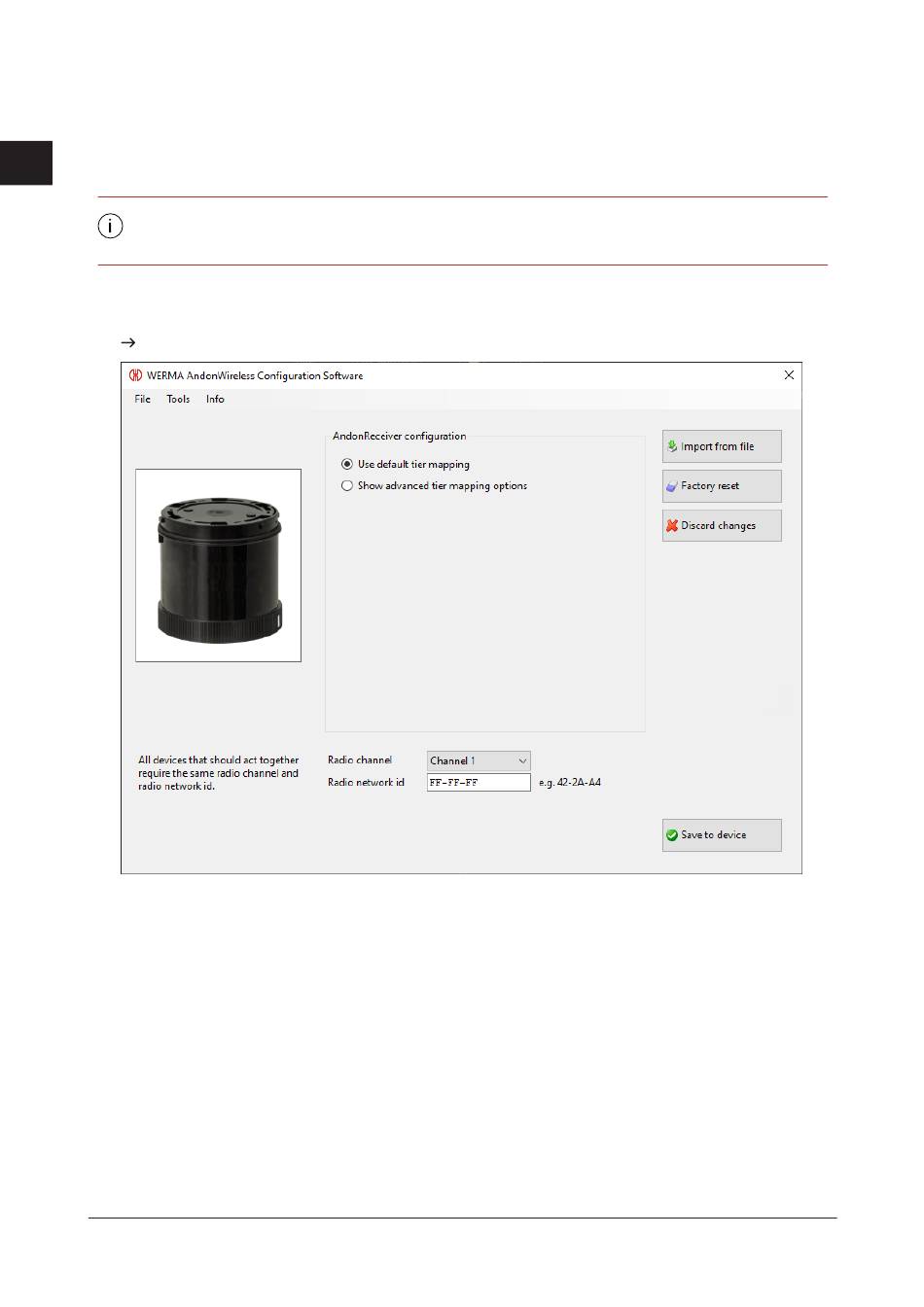Viewport: 924px width, 1307px height.
Task: Click the 'e.g. 42-2A-A4' example text
Action: pos(570,783)
